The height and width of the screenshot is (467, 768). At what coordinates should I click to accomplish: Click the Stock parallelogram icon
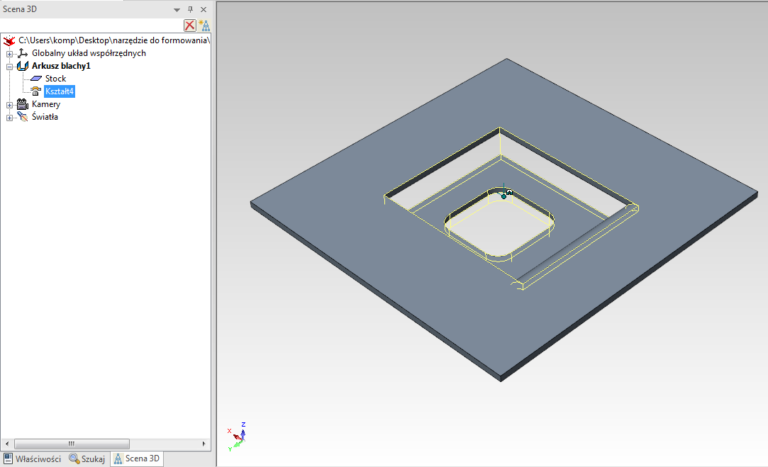[36, 79]
